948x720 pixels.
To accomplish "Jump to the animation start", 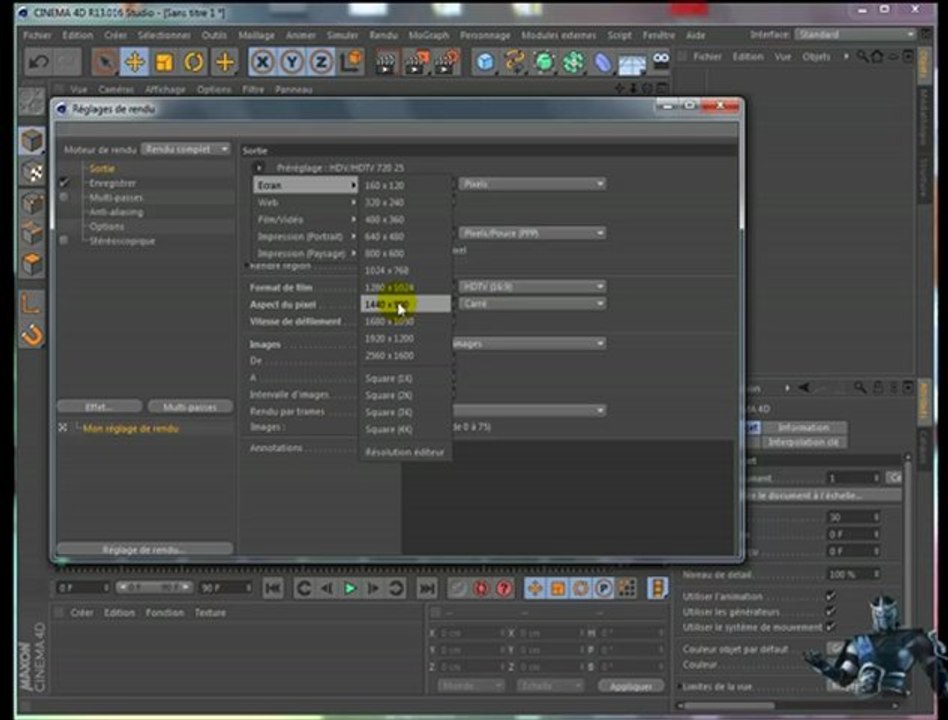I will [x=272, y=588].
